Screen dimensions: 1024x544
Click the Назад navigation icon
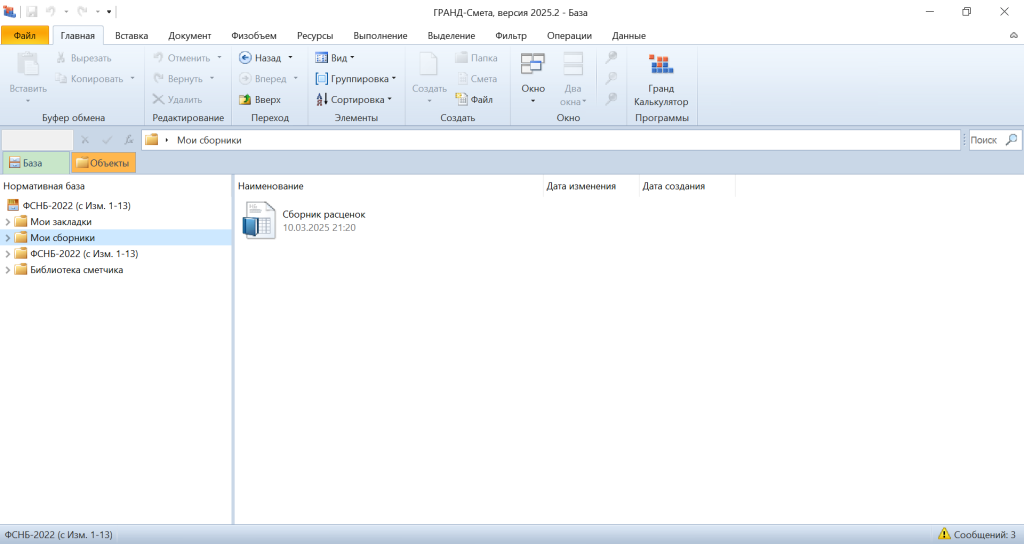[246, 58]
